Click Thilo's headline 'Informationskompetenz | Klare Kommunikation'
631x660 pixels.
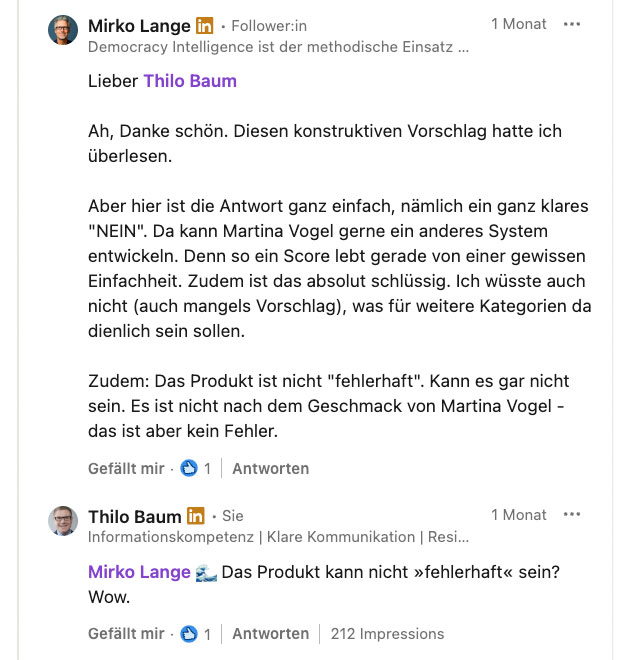(277, 537)
